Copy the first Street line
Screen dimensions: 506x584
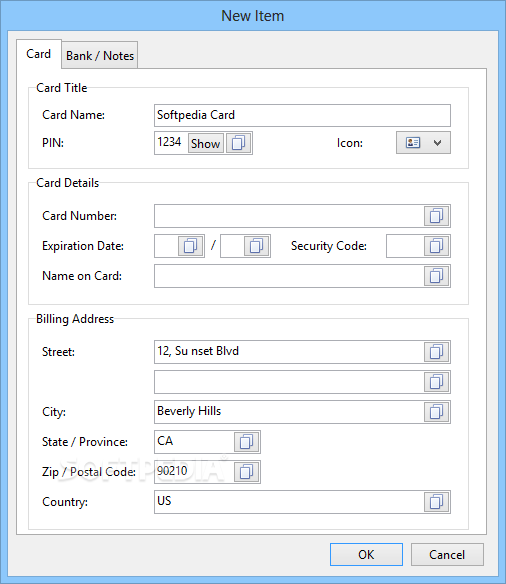pos(436,352)
